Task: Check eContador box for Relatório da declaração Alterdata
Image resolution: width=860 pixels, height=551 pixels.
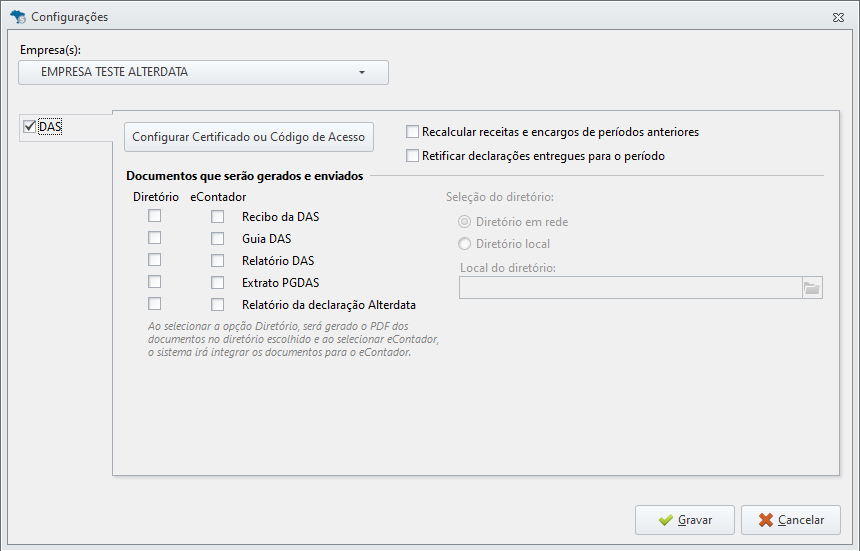Action: pos(218,304)
